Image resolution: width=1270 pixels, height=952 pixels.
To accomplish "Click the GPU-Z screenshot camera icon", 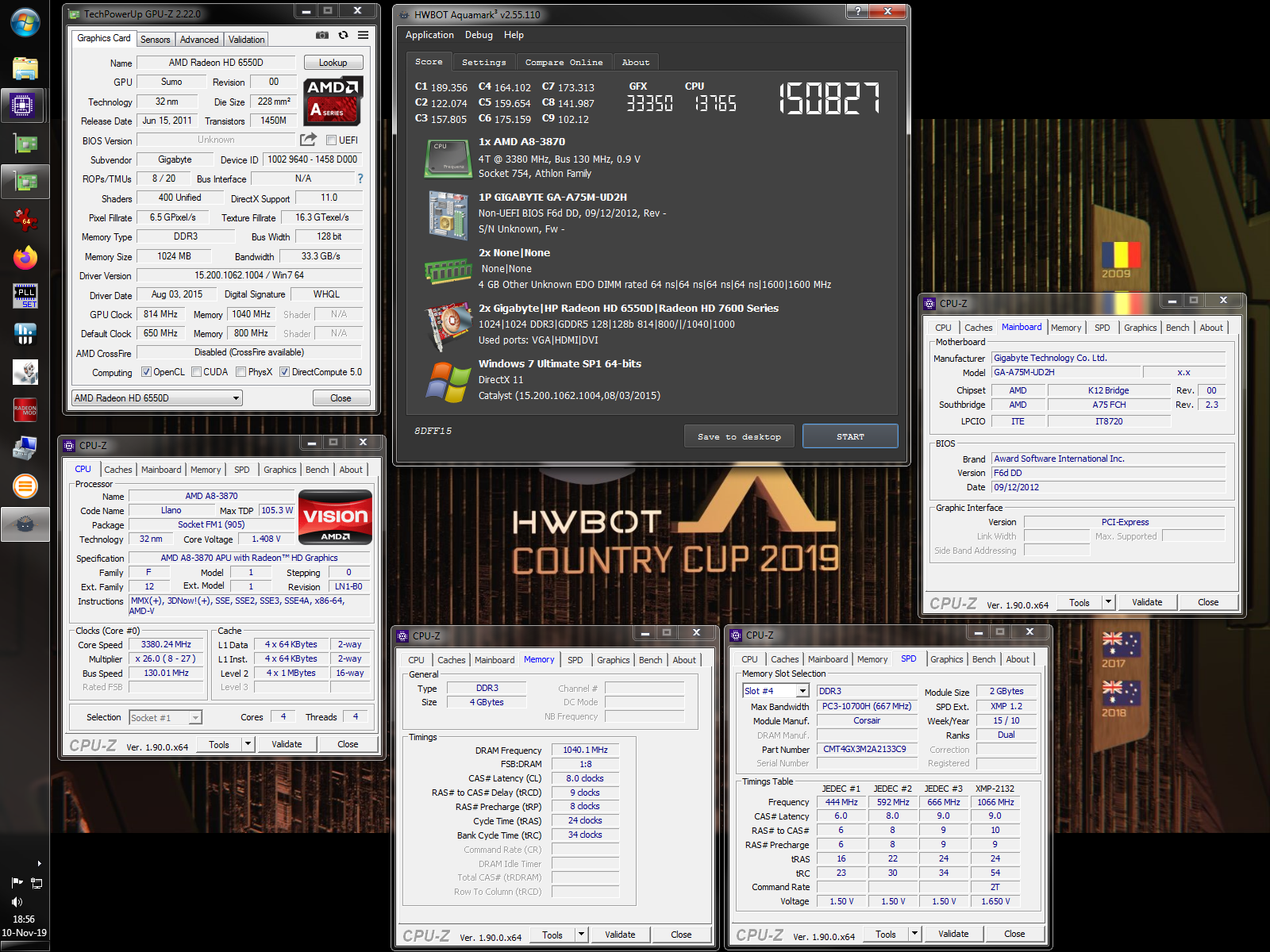I will tap(321, 35).
